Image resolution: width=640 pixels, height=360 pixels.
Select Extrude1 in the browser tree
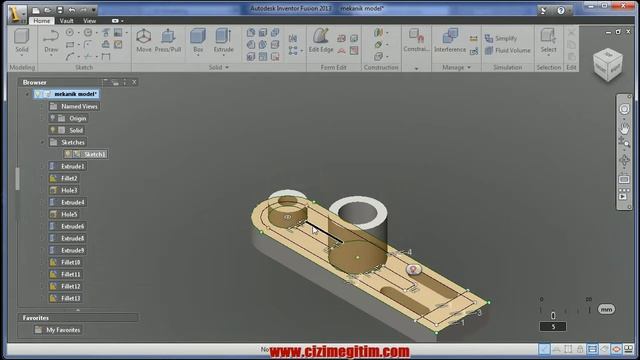(x=67, y=167)
